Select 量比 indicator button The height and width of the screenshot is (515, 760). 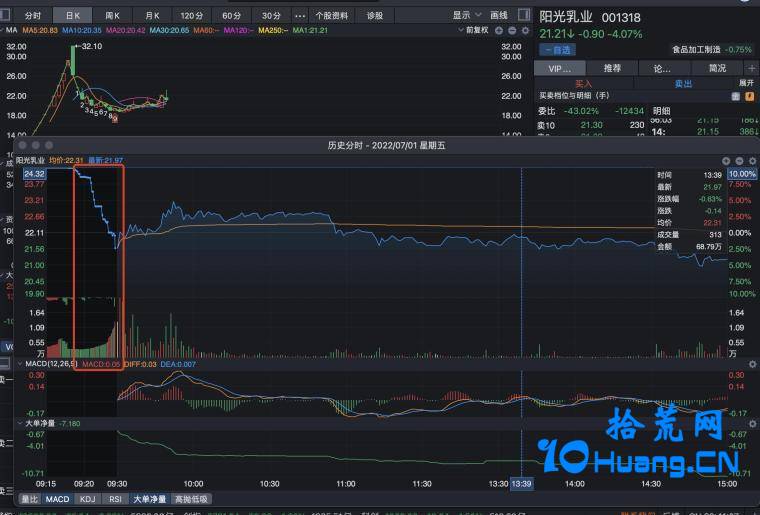29,499
